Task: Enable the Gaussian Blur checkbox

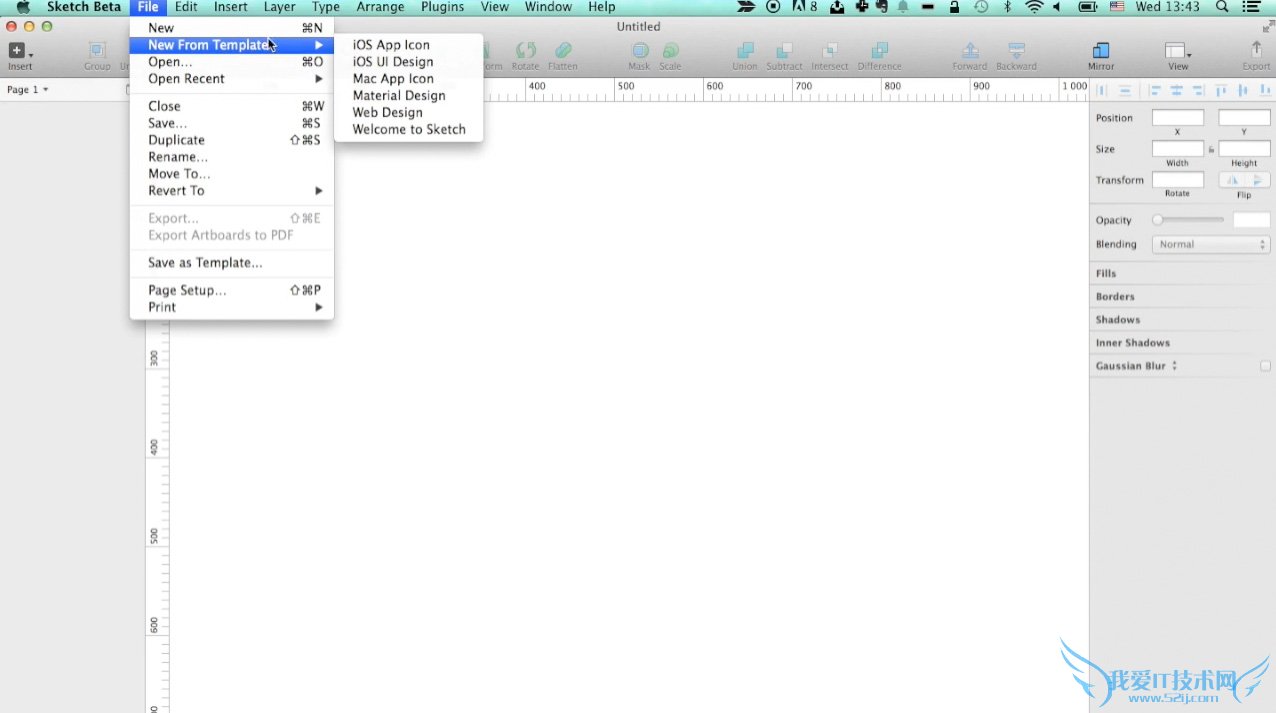Action: coord(1266,366)
